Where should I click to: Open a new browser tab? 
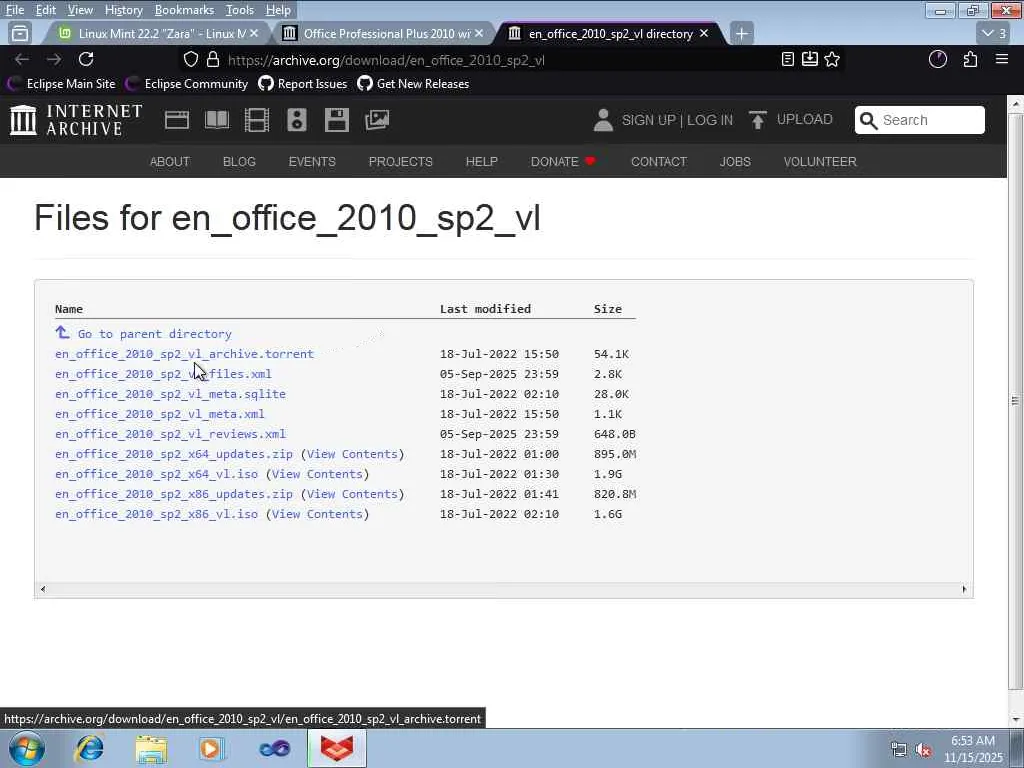(741, 33)
